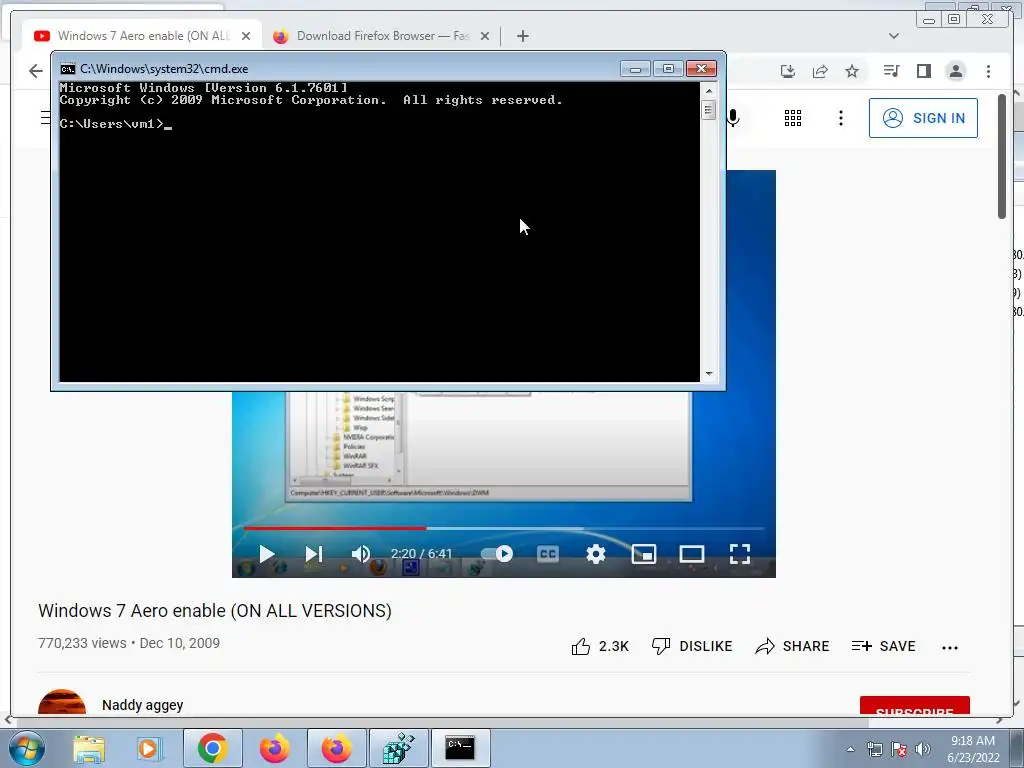
Task: Bookmark this page with star
Action: click(x=852, y=71)
